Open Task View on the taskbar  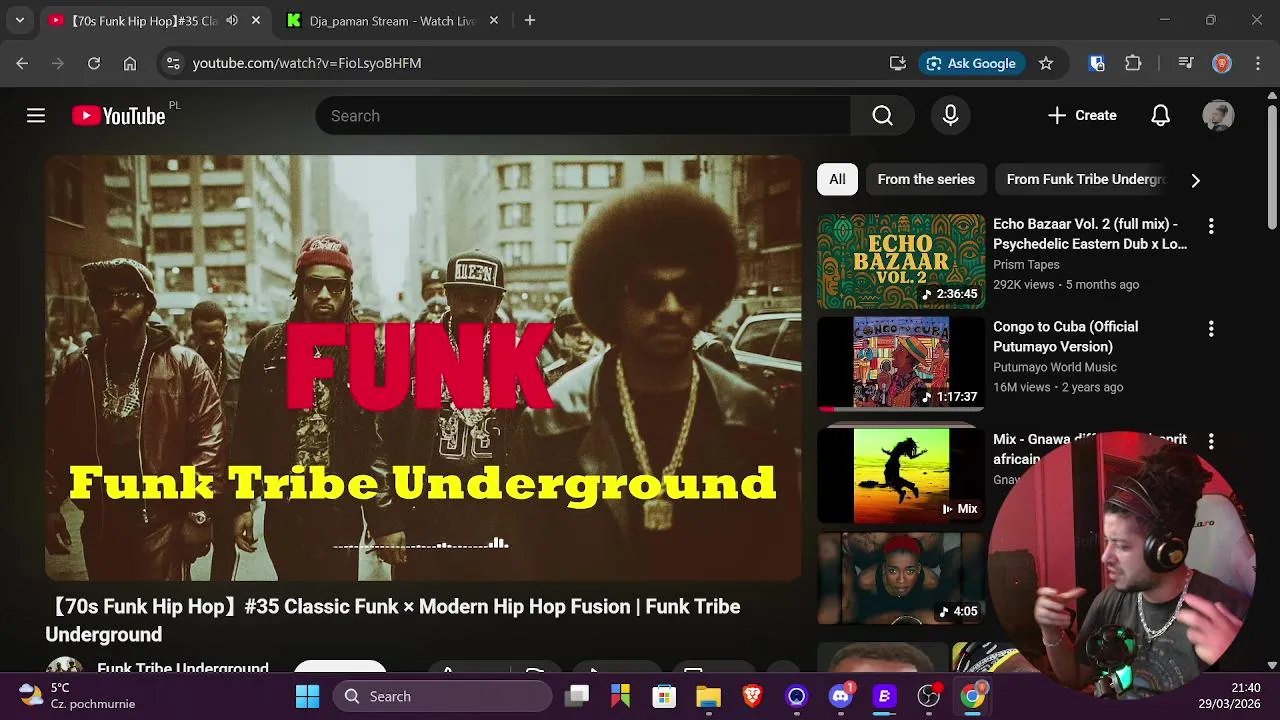coord(577,696)
